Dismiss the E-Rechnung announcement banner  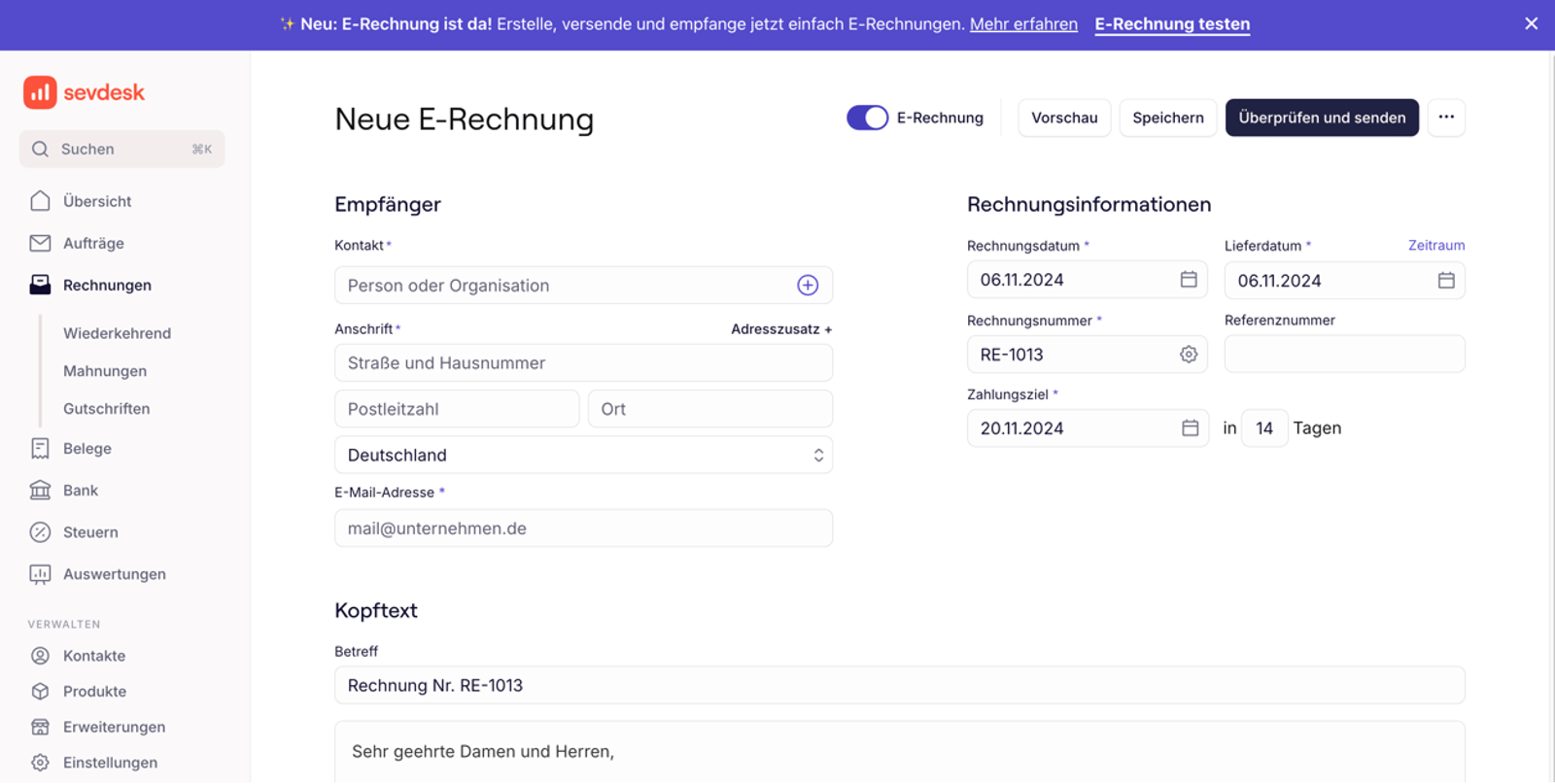coord(1531,24)
